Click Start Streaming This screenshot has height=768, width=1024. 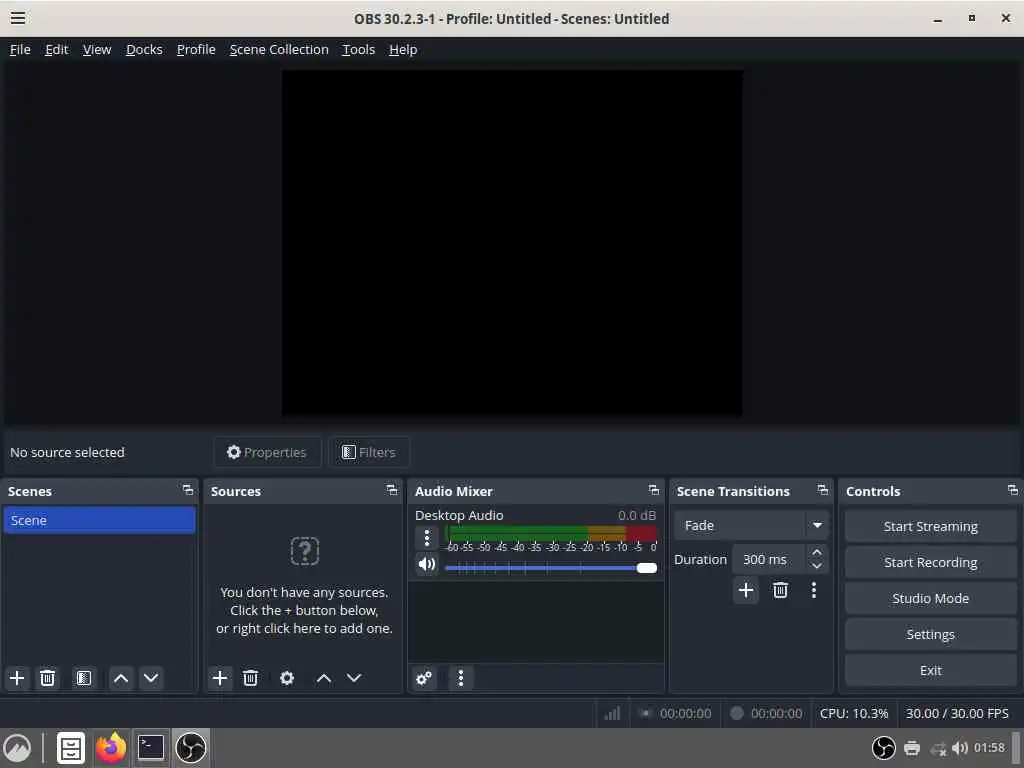(x=931, y=526)
